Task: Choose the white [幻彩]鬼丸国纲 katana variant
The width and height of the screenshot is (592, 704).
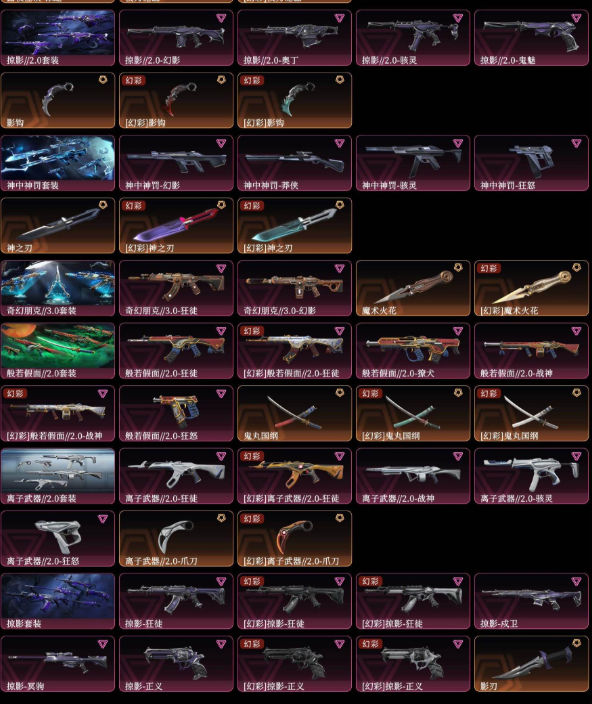Action: [x=531, y=414]
